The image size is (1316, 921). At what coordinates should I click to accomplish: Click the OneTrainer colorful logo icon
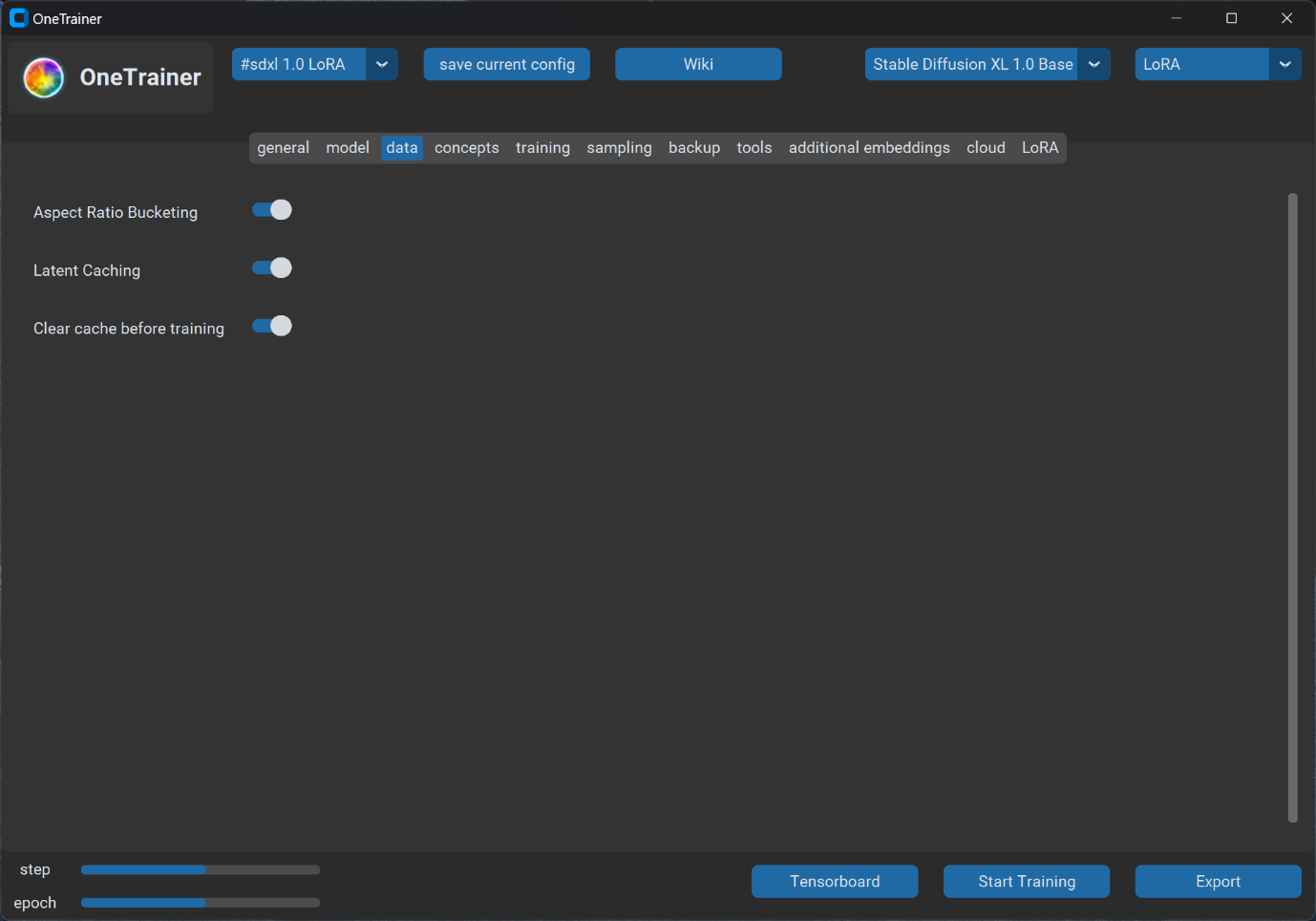click(x=44, y=77)
